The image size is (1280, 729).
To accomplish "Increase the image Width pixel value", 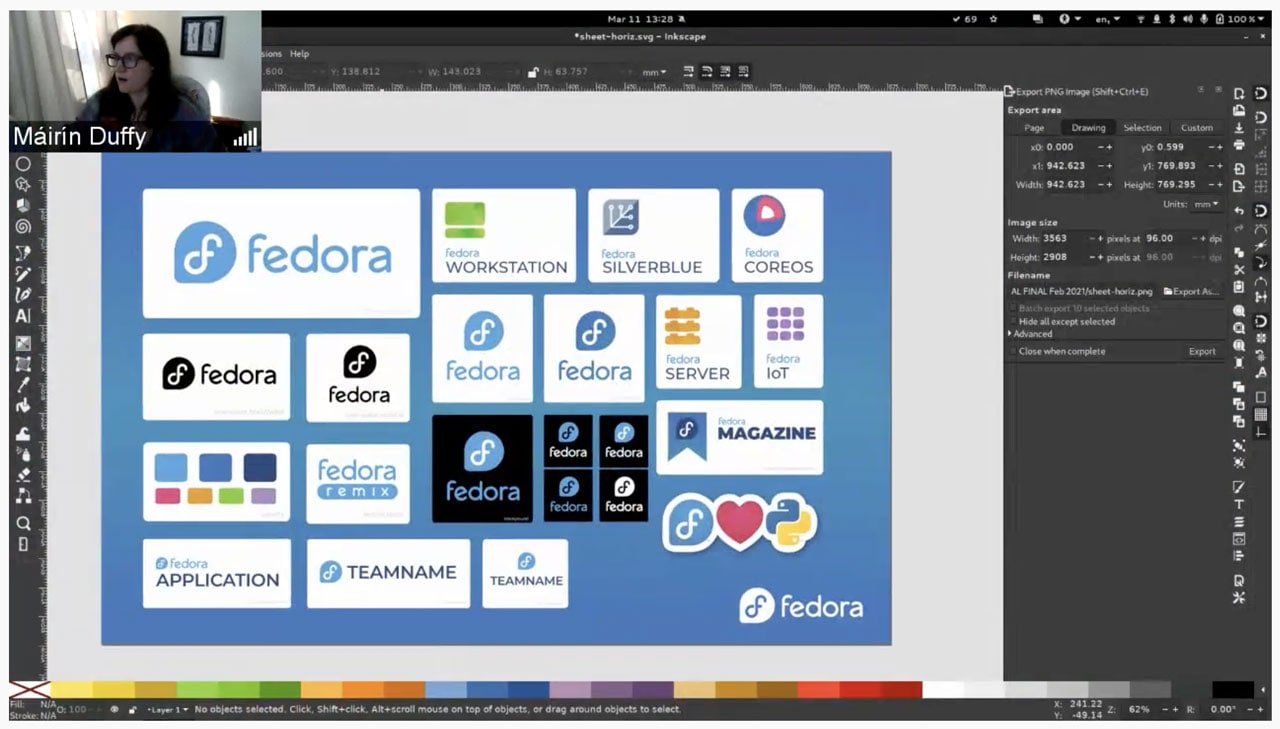I will pos(1100,239).
